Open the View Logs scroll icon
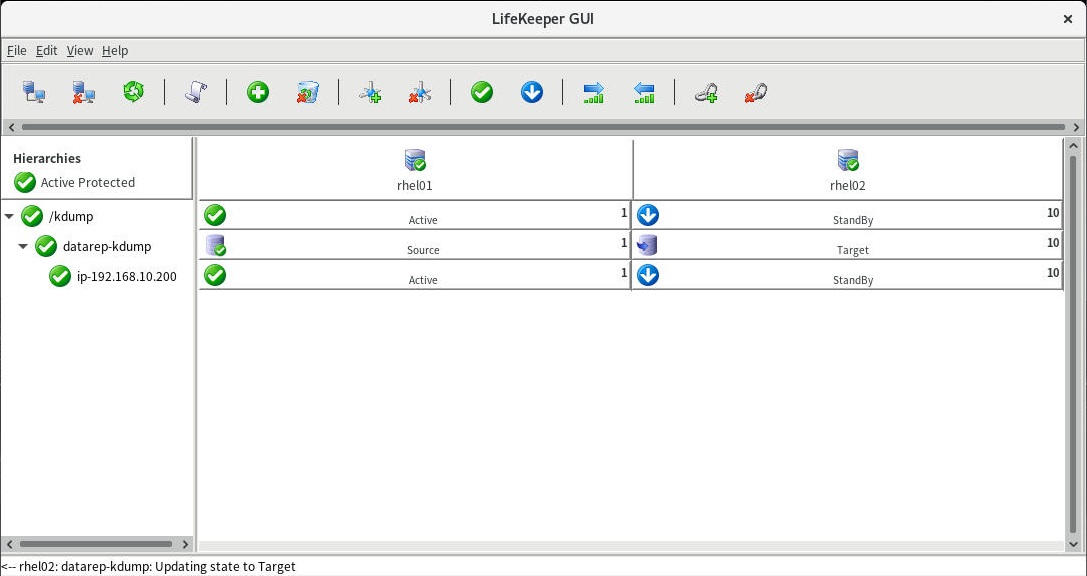This screenshot has height=576, width=1087. click(195, 93)
